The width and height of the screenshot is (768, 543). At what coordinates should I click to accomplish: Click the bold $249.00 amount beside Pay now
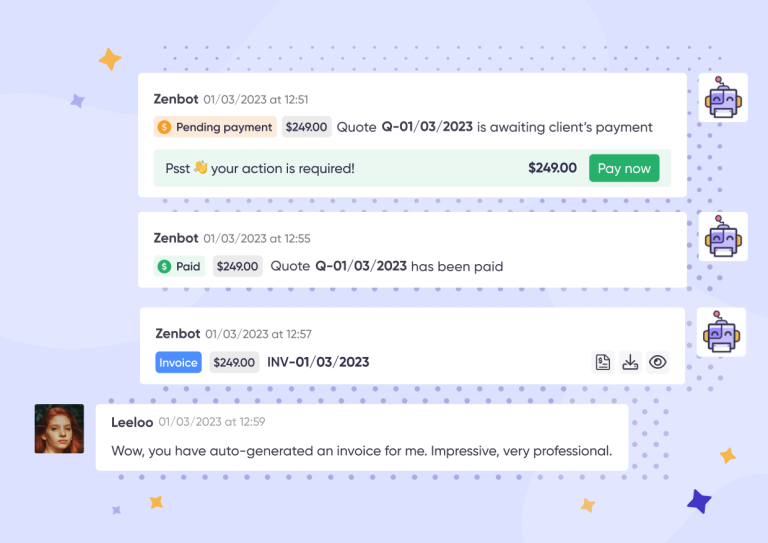[552, 168]
